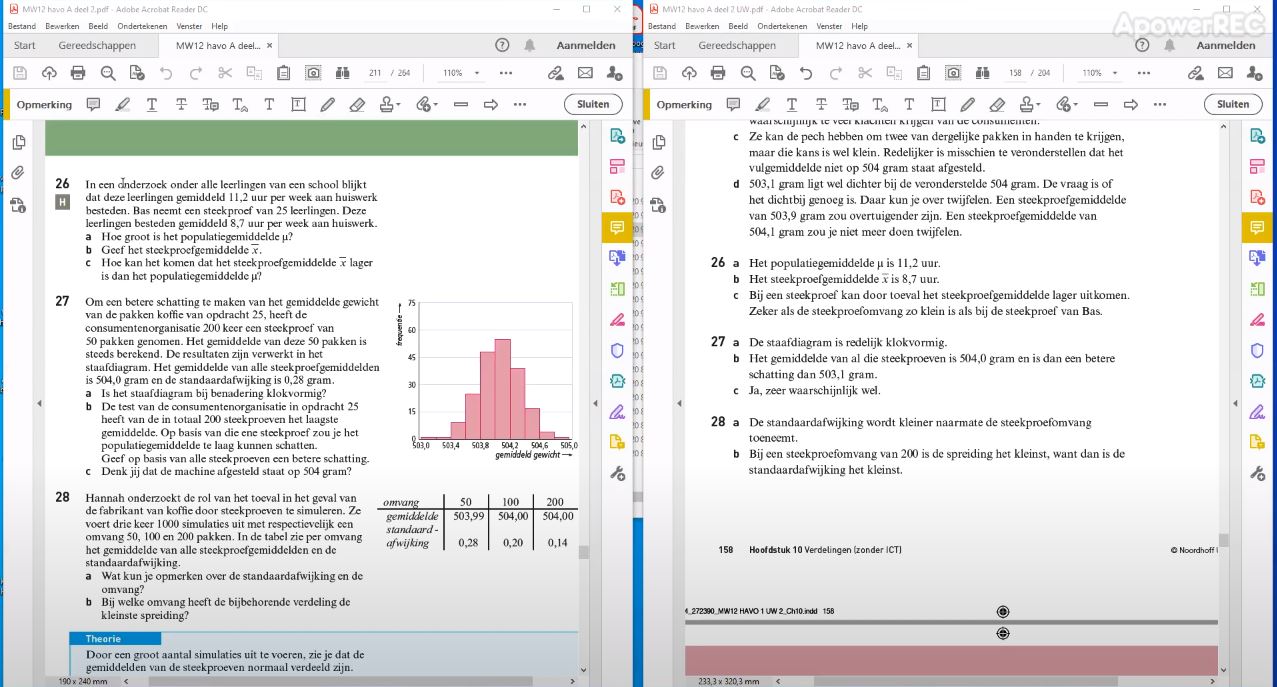
Task: Close the MW12 havo A deel tab in right window
Action: [910, 45]
